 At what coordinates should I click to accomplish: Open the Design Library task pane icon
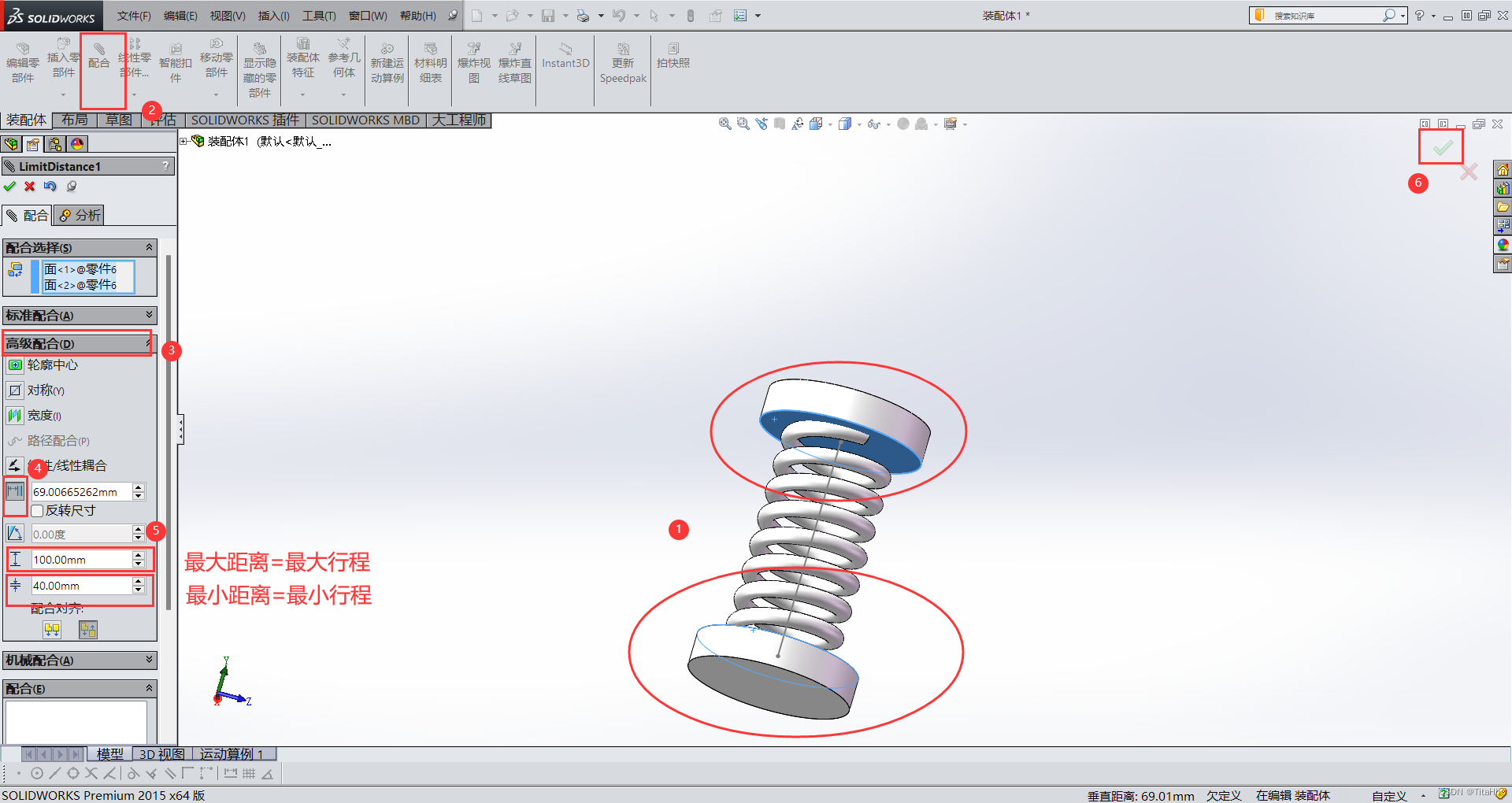point(1503,189)
